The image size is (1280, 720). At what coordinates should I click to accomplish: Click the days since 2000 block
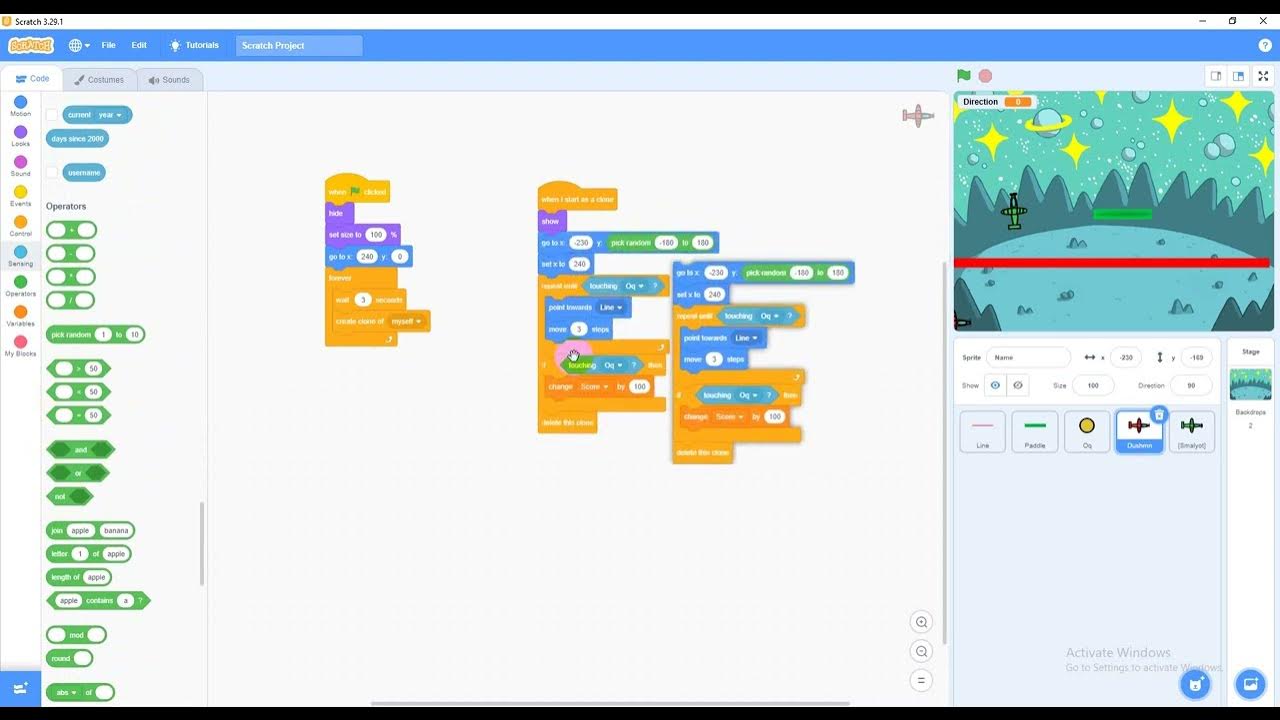click(77, 139)
